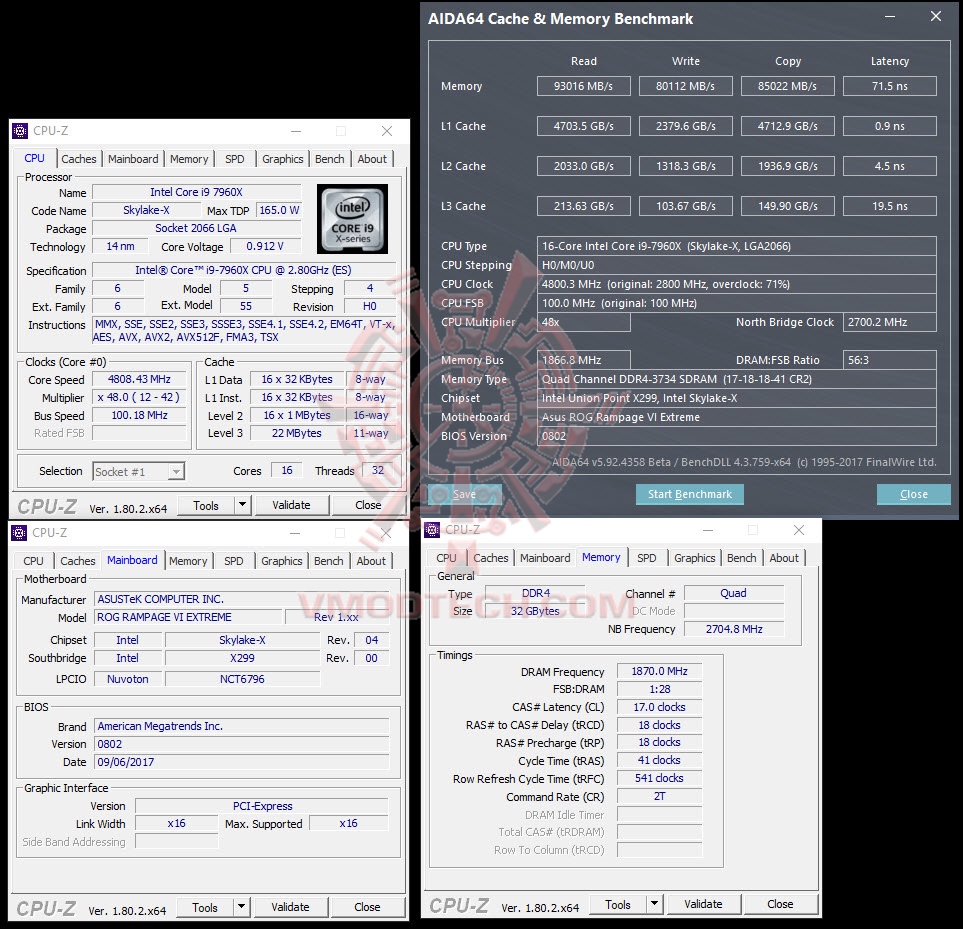Click CPU Multiplier field showing 48x
Screen dimensions: 963x929
coord(583,322)
